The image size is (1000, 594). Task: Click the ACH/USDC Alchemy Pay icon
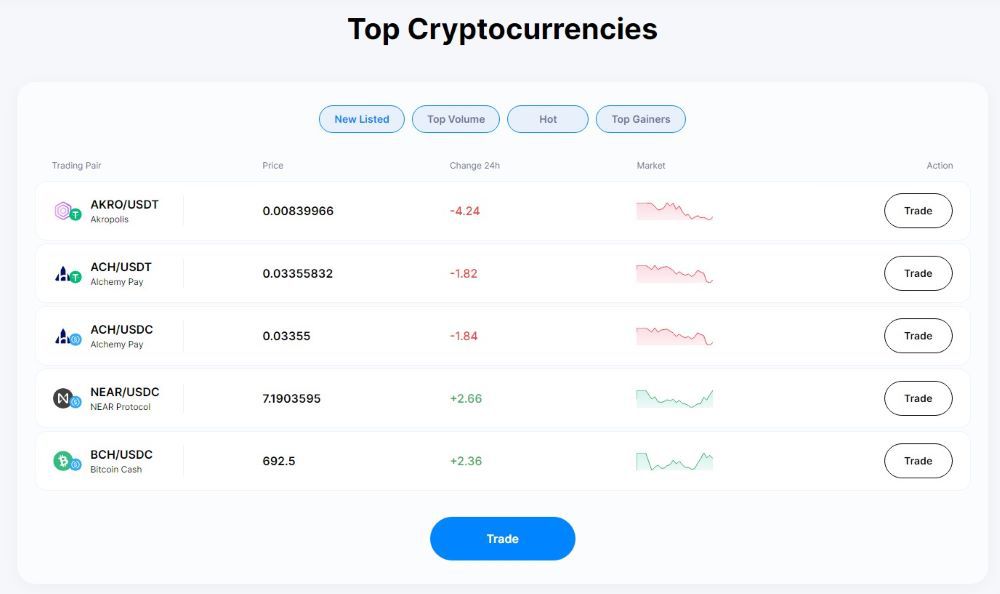point(67,337)
